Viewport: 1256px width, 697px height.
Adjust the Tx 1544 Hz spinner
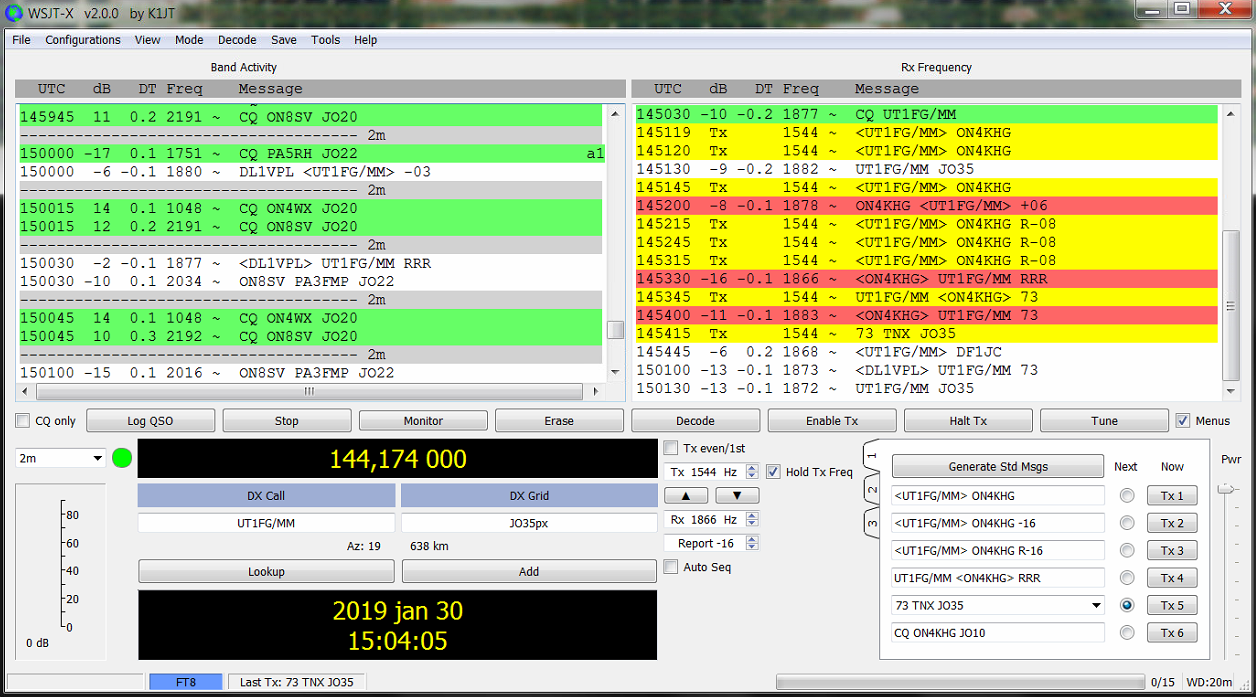point(753,472)
